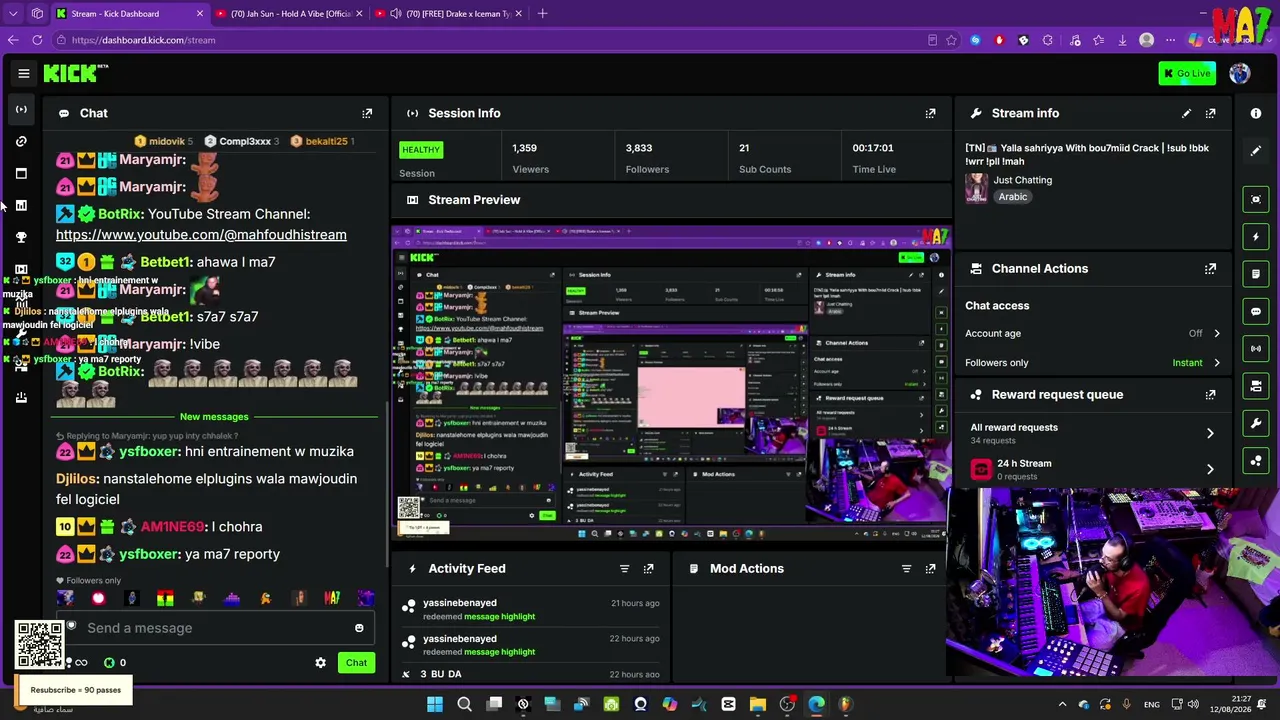Open ysfboxer's profile from 'ya ma7 reporty' message
The height and width of the screenshot is (720, 1280).
[150, 554]
